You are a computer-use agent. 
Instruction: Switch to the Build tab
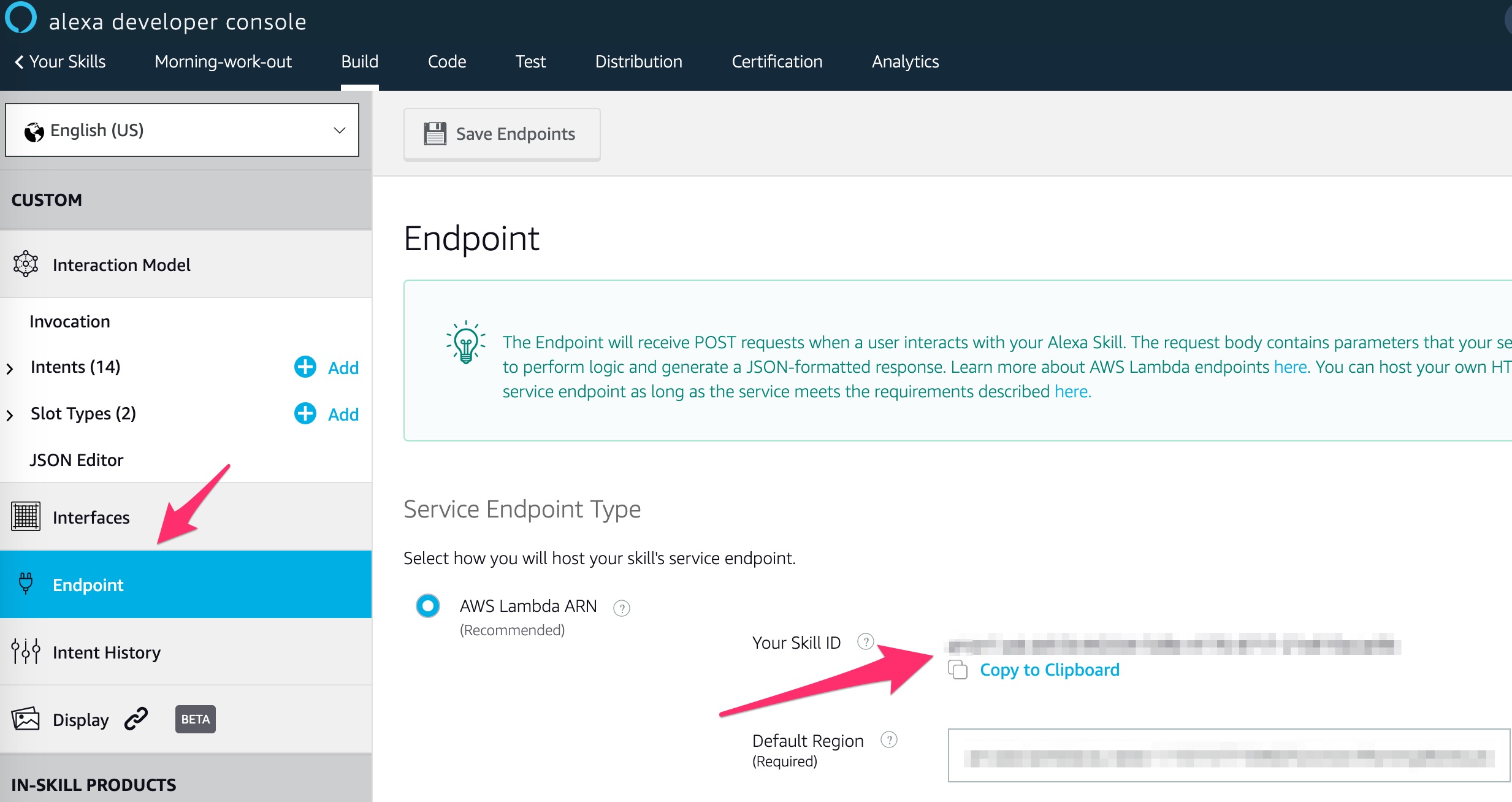[x=360, y=61]
